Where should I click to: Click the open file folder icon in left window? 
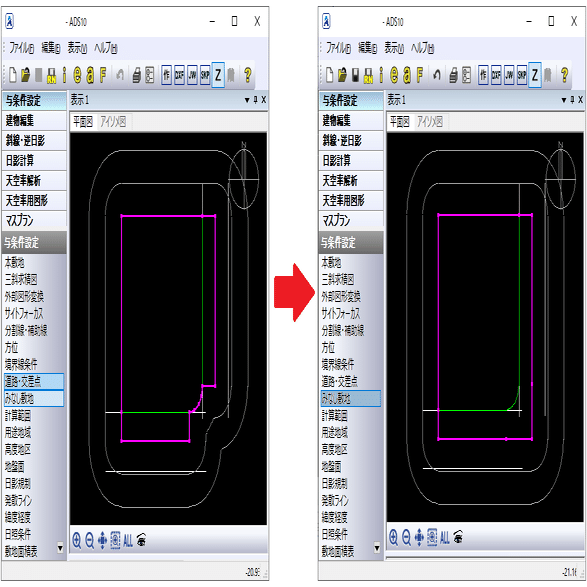click(25, 75)
